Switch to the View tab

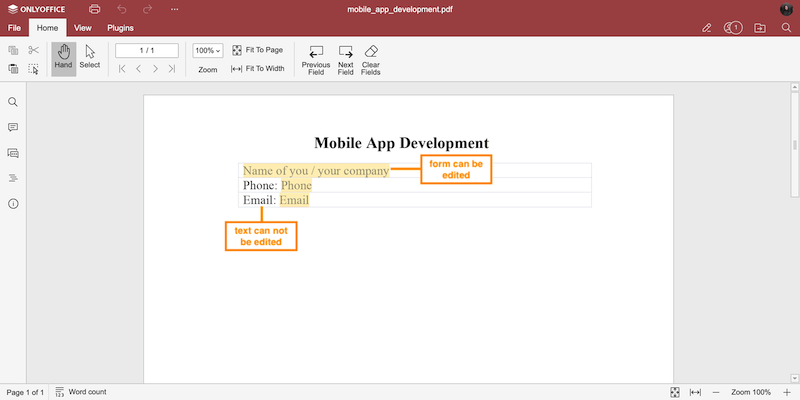point(83,28)
